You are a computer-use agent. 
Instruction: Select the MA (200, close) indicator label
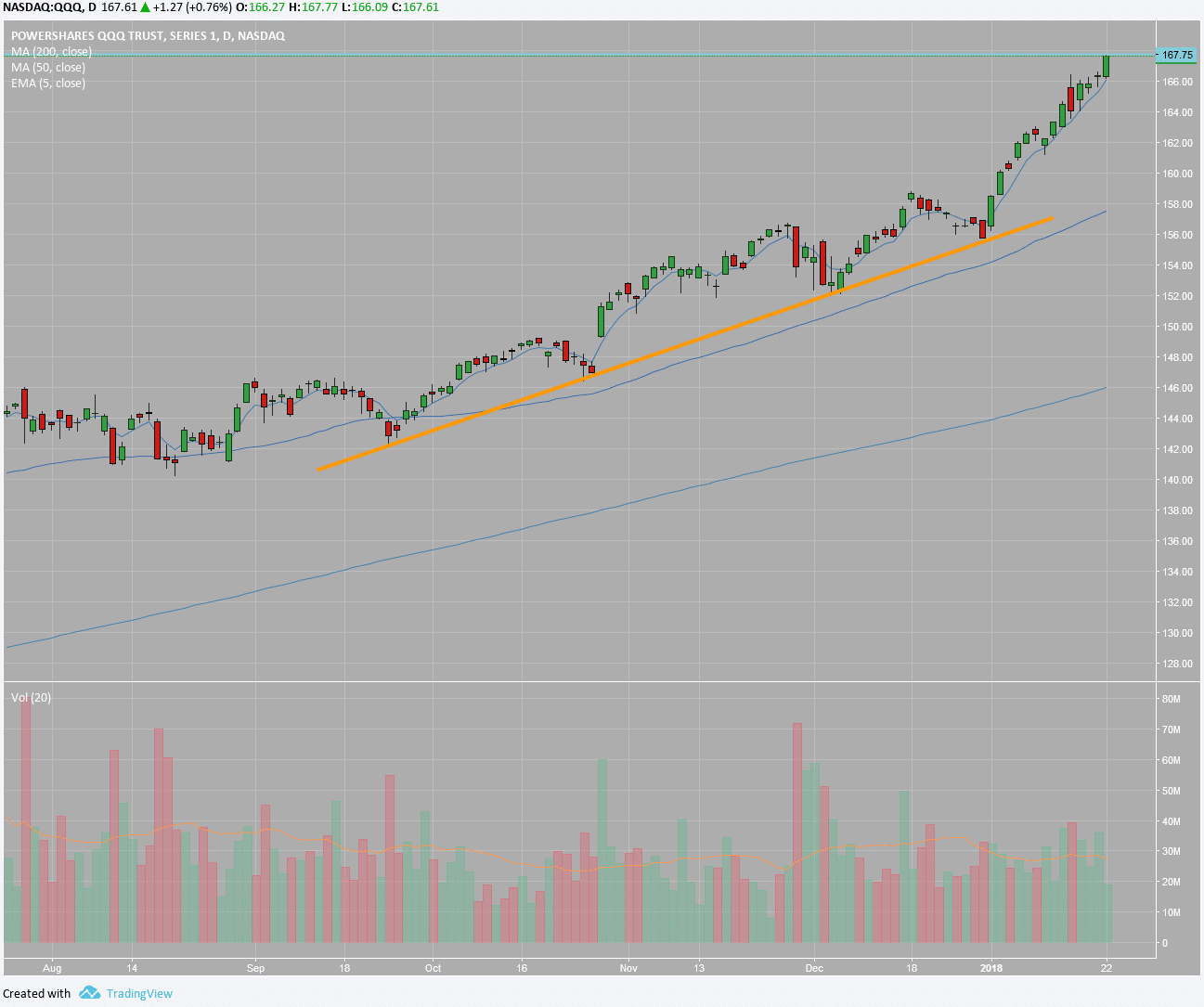pyautogui.click(x=51, y=52)
